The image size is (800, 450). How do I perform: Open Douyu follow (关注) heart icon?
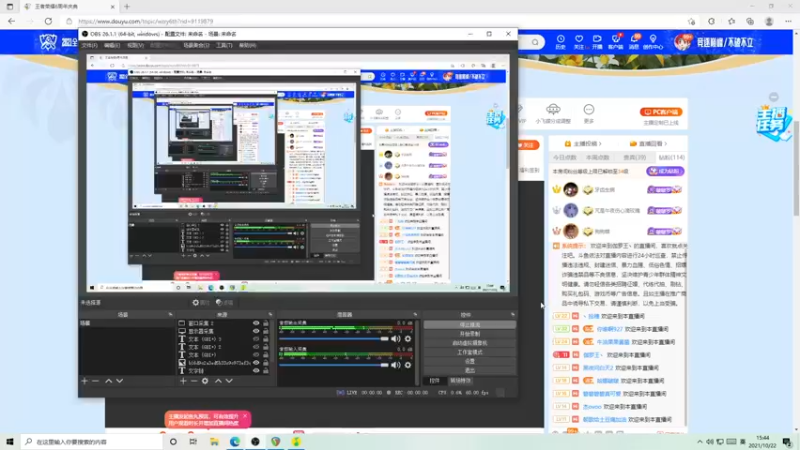[x=579, y=42]
